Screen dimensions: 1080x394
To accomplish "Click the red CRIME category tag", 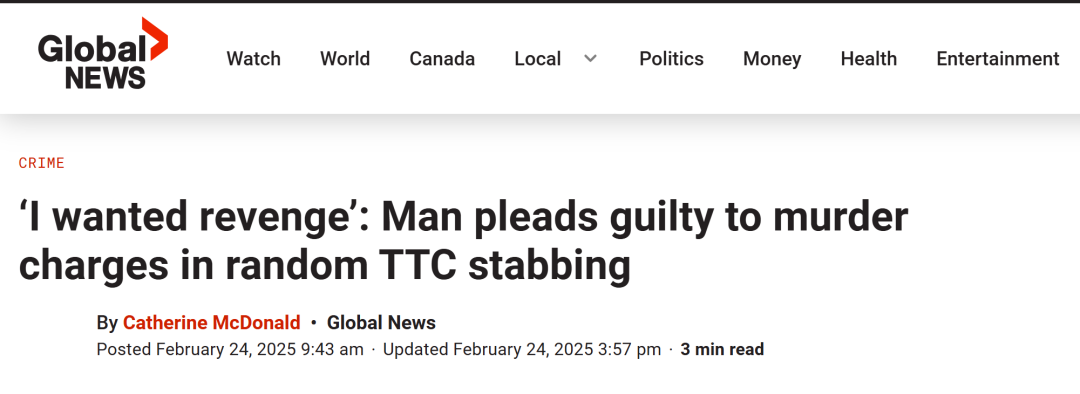I will [42, 163].
